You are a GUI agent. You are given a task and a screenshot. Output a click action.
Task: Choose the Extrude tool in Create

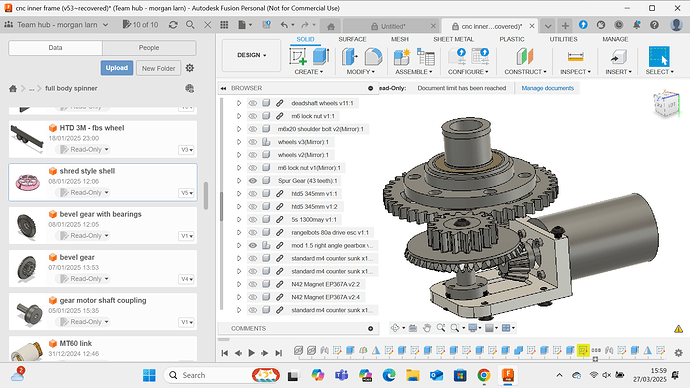(x=321, y=57)
